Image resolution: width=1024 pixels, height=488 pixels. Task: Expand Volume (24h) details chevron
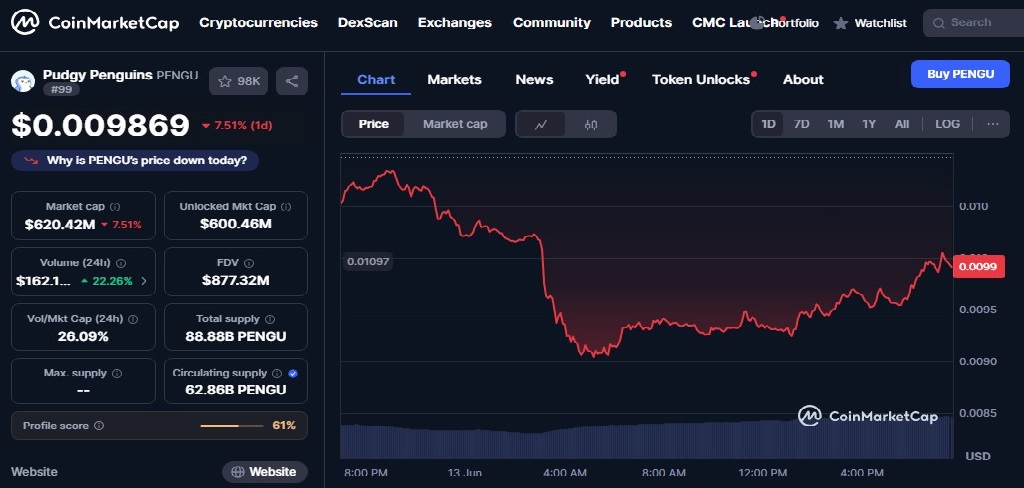(144, 282)
